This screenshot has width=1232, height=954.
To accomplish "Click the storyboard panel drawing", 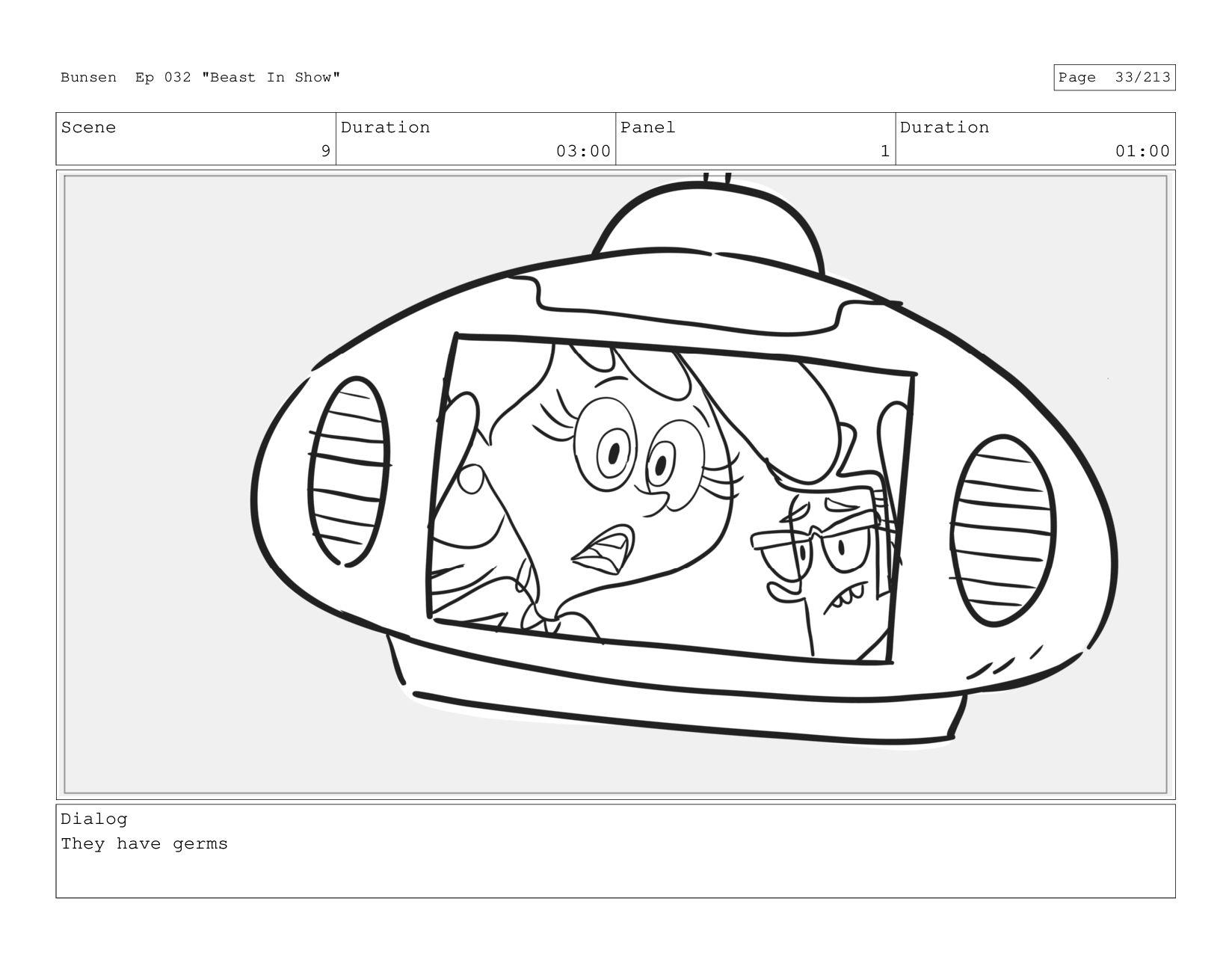I will tap(615, 484).
